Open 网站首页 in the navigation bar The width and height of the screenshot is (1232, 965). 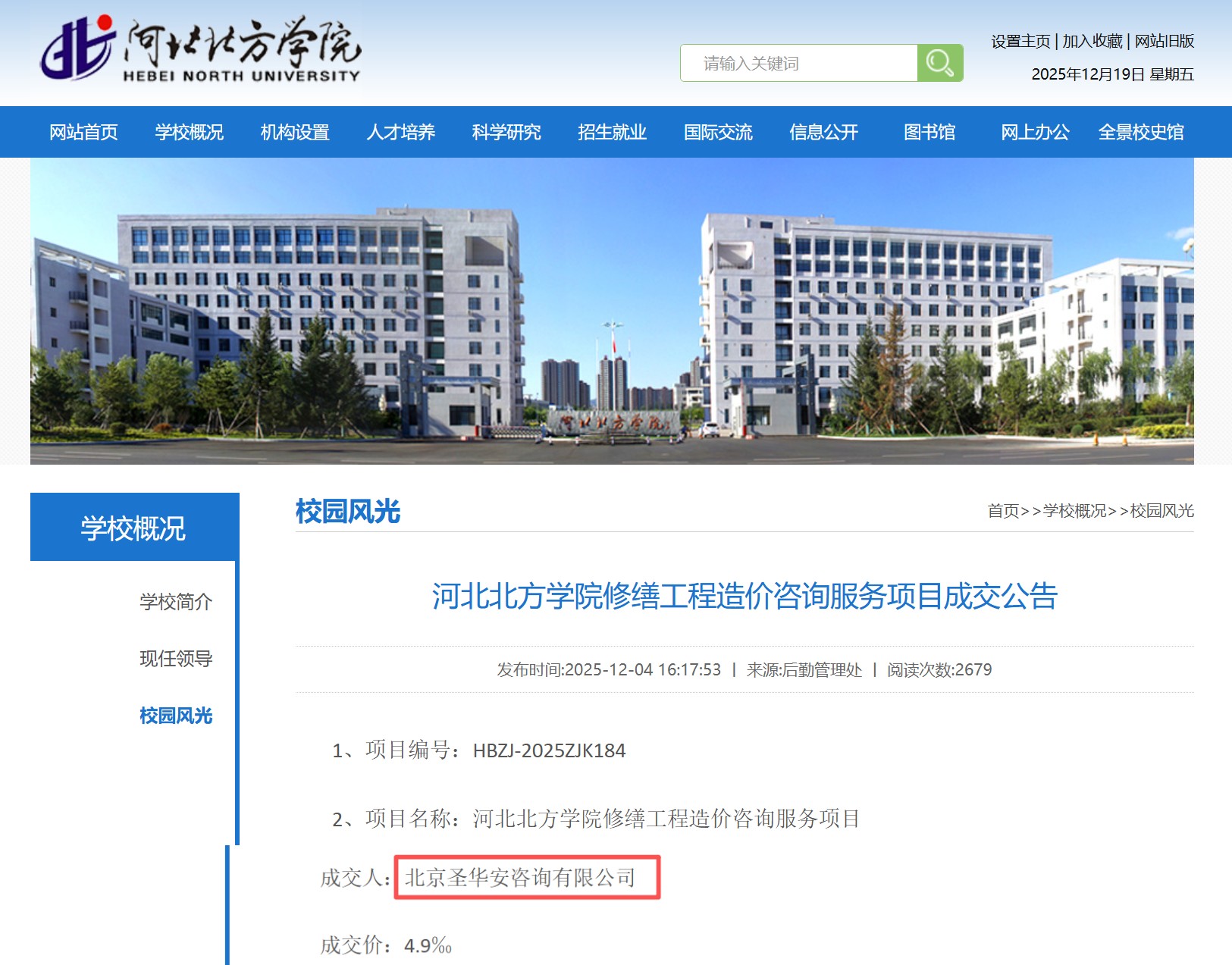click(x=83, y=132)
